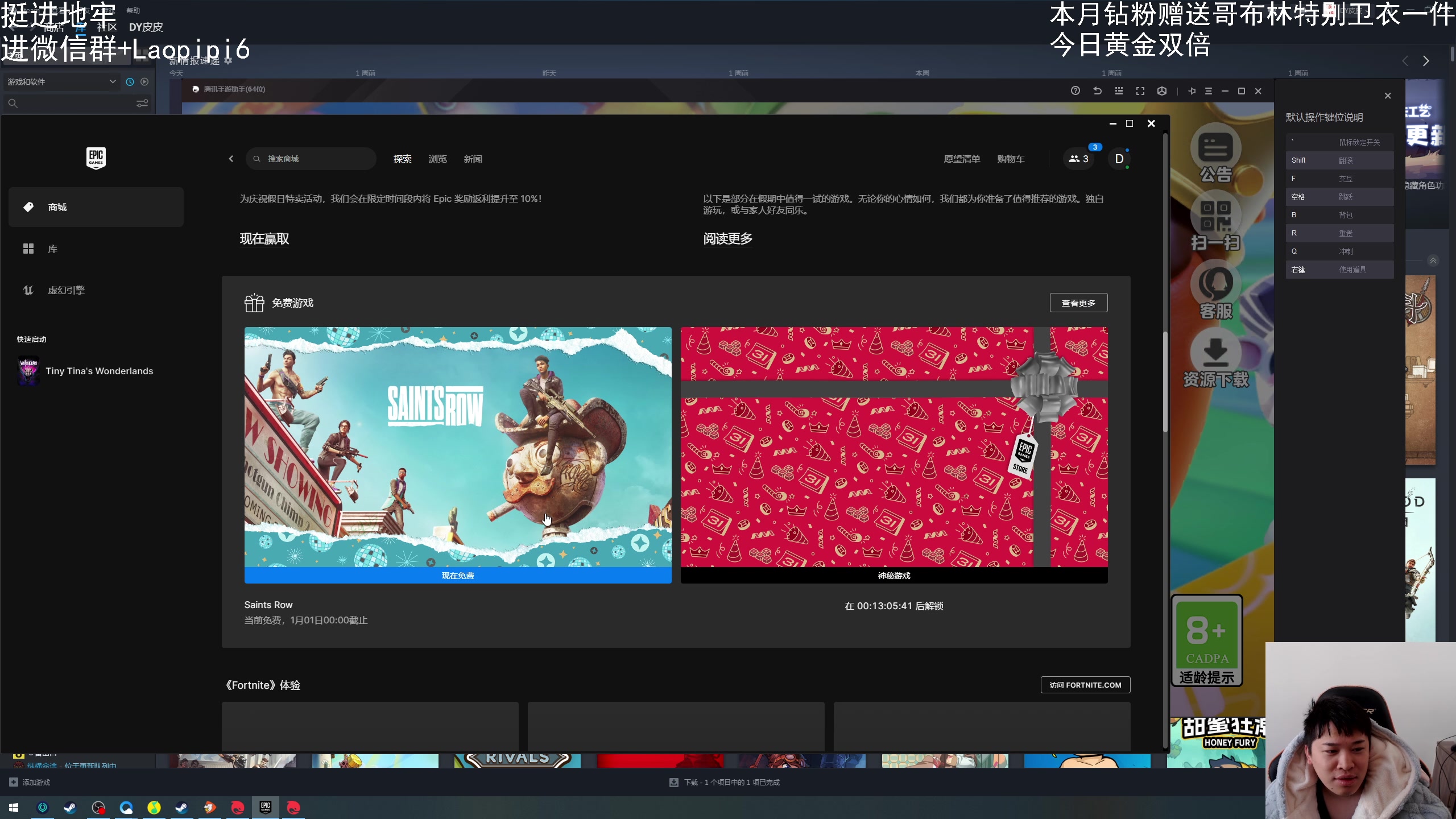This screenshot has height=819, width=1456.
Task: Click the 资源下载 resource download icon
Action: coord(1216,358)
